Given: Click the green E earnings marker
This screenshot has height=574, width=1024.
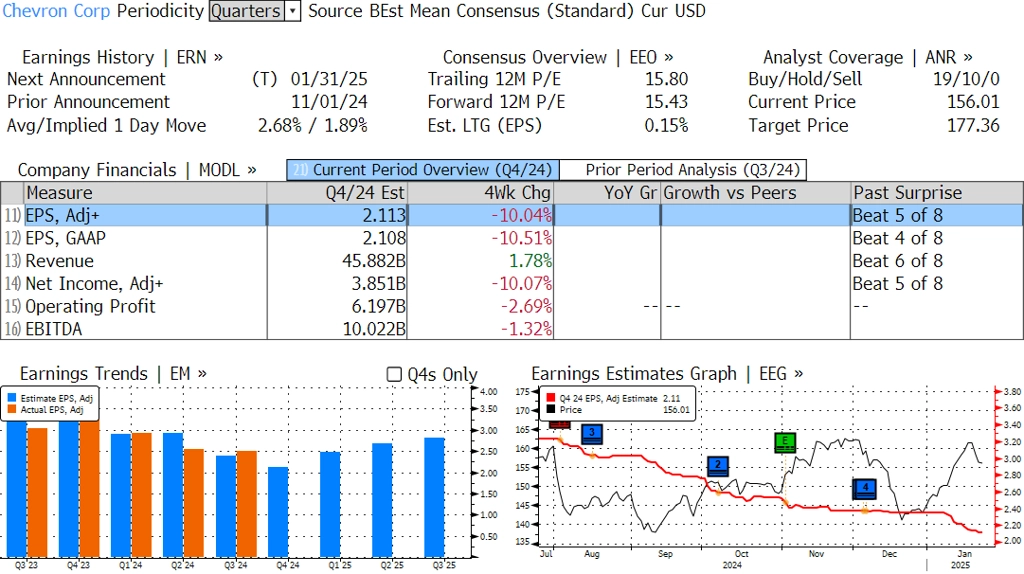Looking at the screenshot, I should [x=784, y=442].
